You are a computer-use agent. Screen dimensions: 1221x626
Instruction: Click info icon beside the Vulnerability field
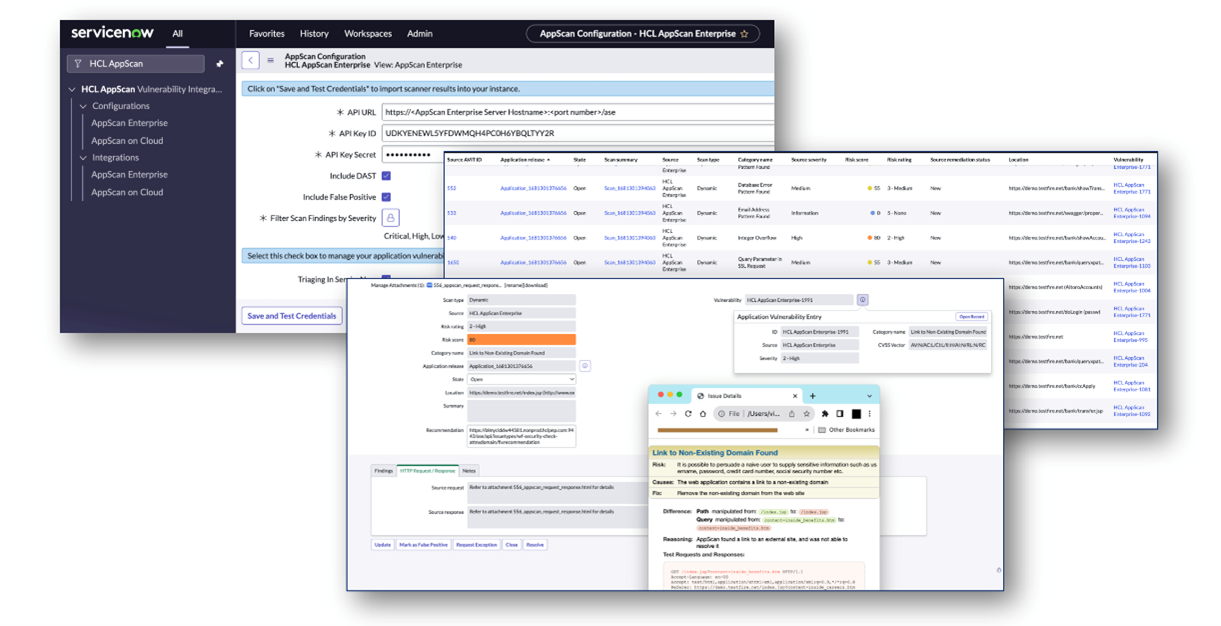tap(862, 300)
